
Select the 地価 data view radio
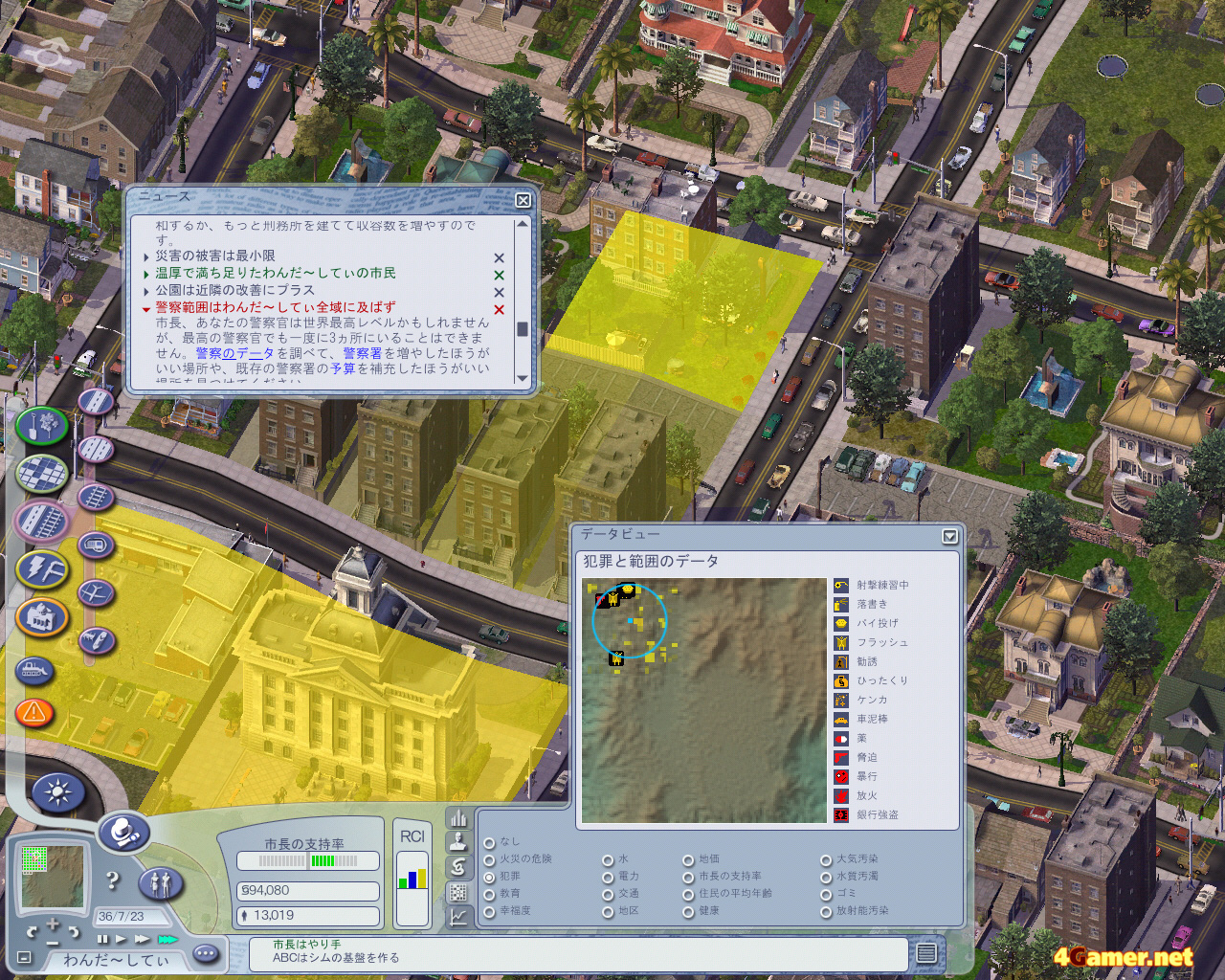click(x=688, y=859)
